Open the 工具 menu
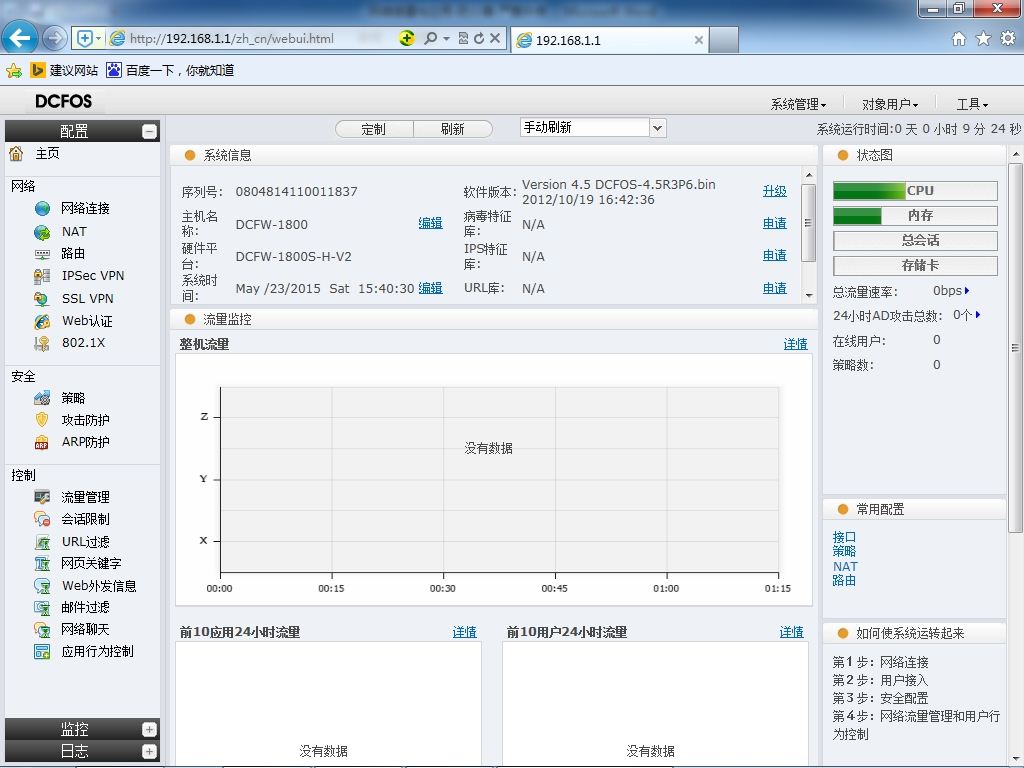 [x=972, y=104]
